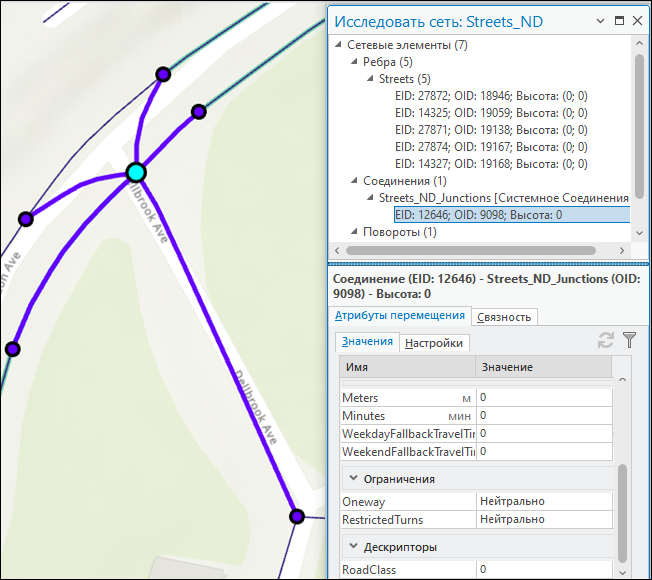Click the Имя column header
This screenshot has width=652, height=580.
[x=408, y=367]
